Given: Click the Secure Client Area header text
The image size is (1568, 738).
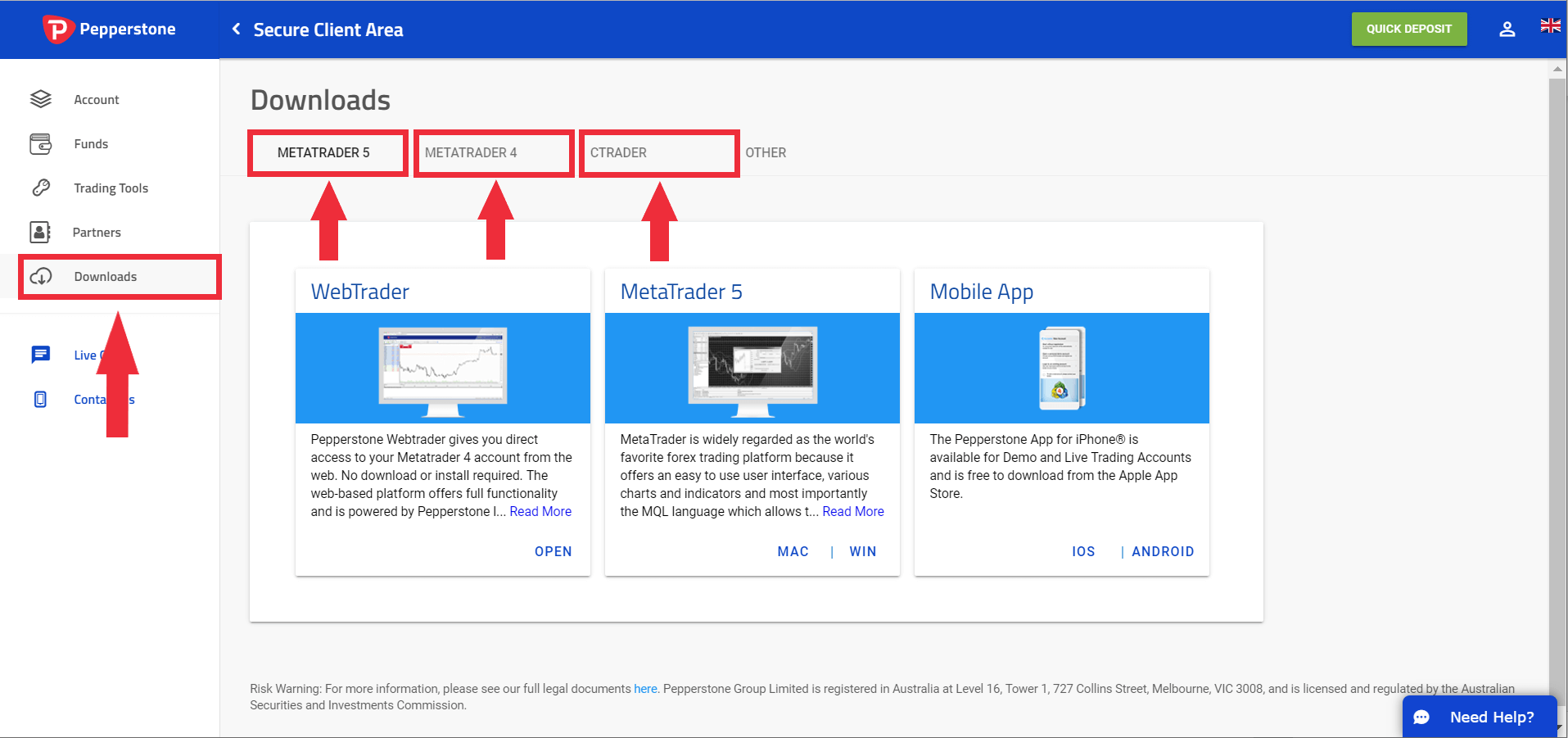Looking at the screenshot, I should pos(328,29).
